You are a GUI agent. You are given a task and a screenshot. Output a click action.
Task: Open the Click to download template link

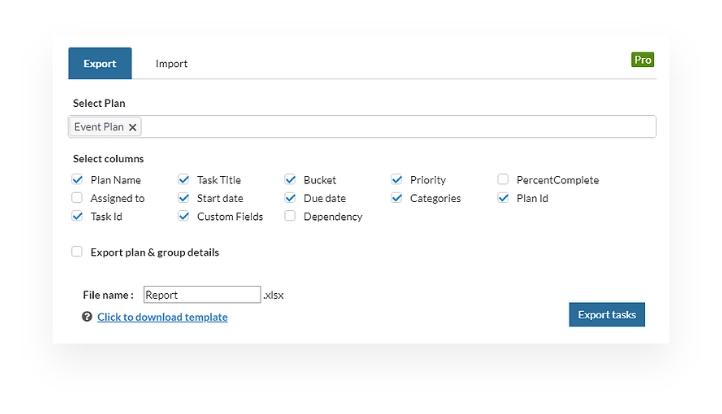coord(162,317)
